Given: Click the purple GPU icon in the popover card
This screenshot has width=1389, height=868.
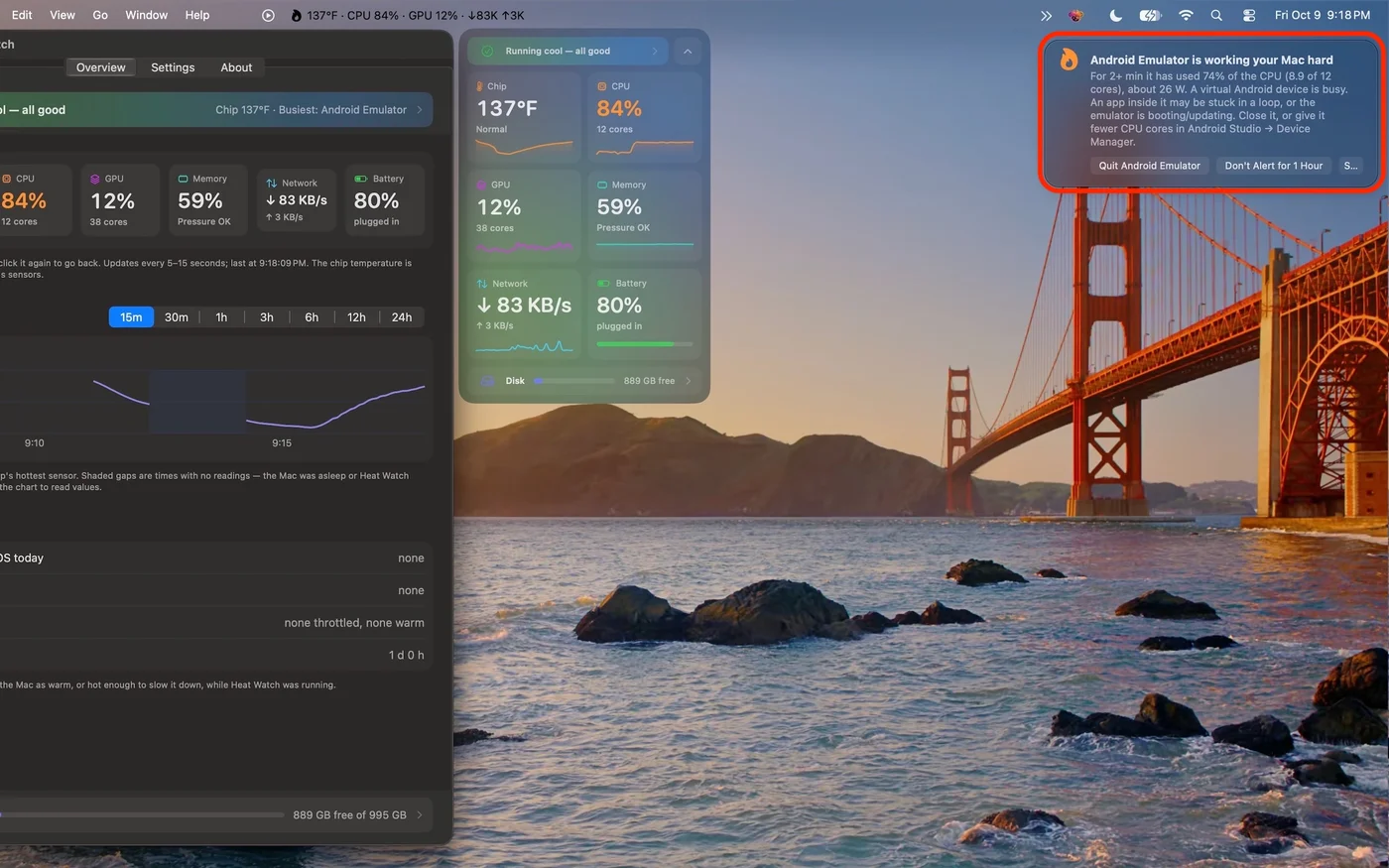Looking at the screenshot, I should coord(481,185).
